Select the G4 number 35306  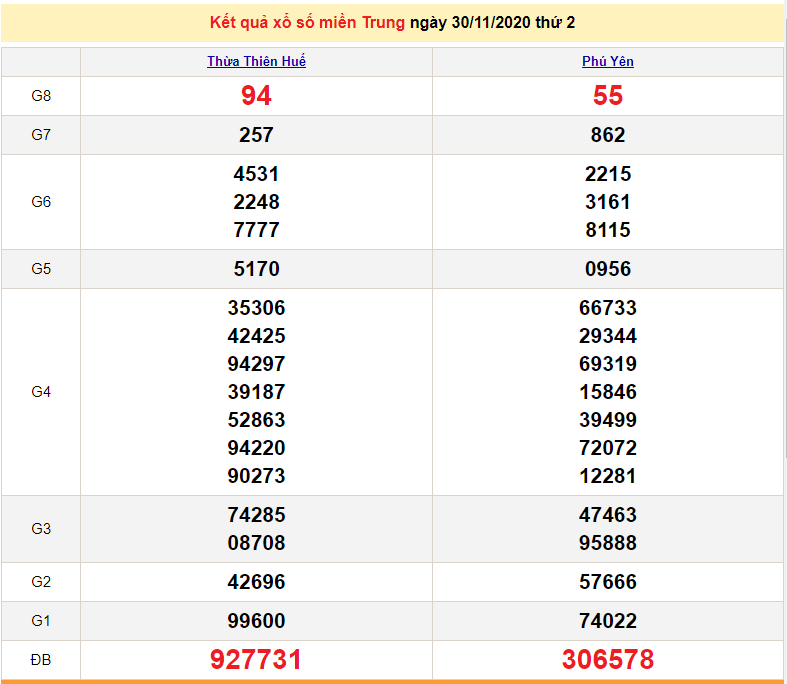pos(256,308)
